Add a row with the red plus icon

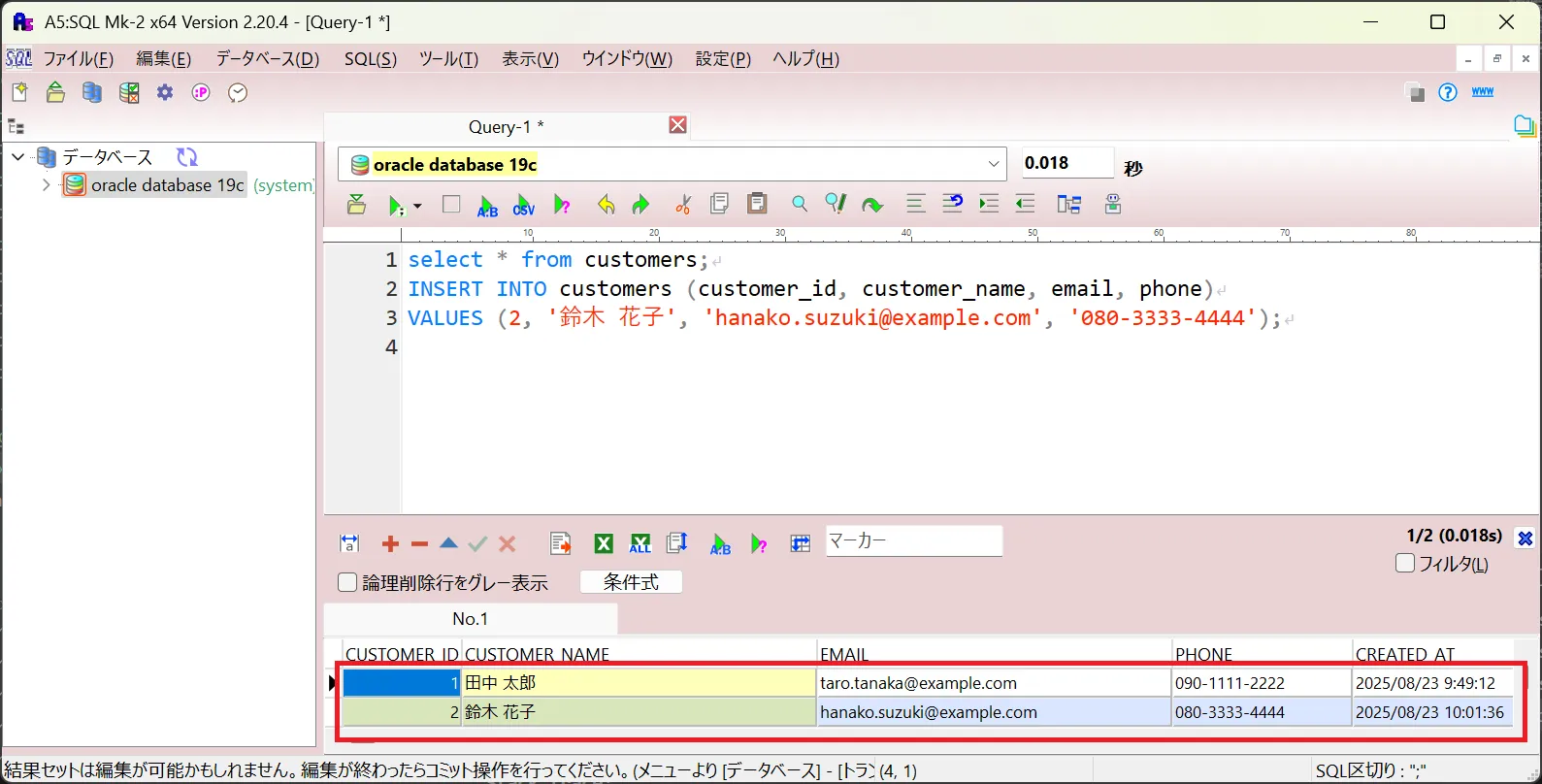click(390, 544)
